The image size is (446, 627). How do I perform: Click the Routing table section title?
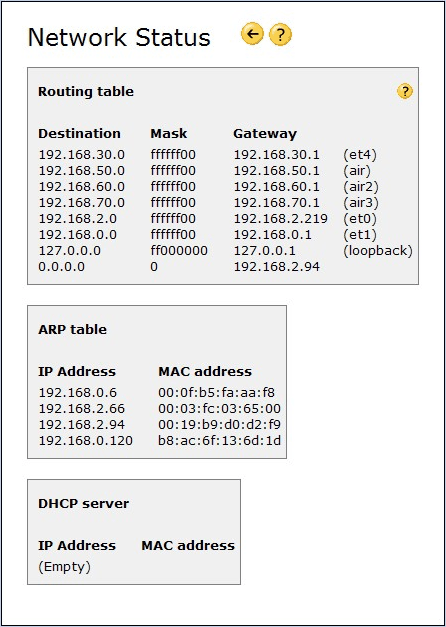tap(86, 92)
